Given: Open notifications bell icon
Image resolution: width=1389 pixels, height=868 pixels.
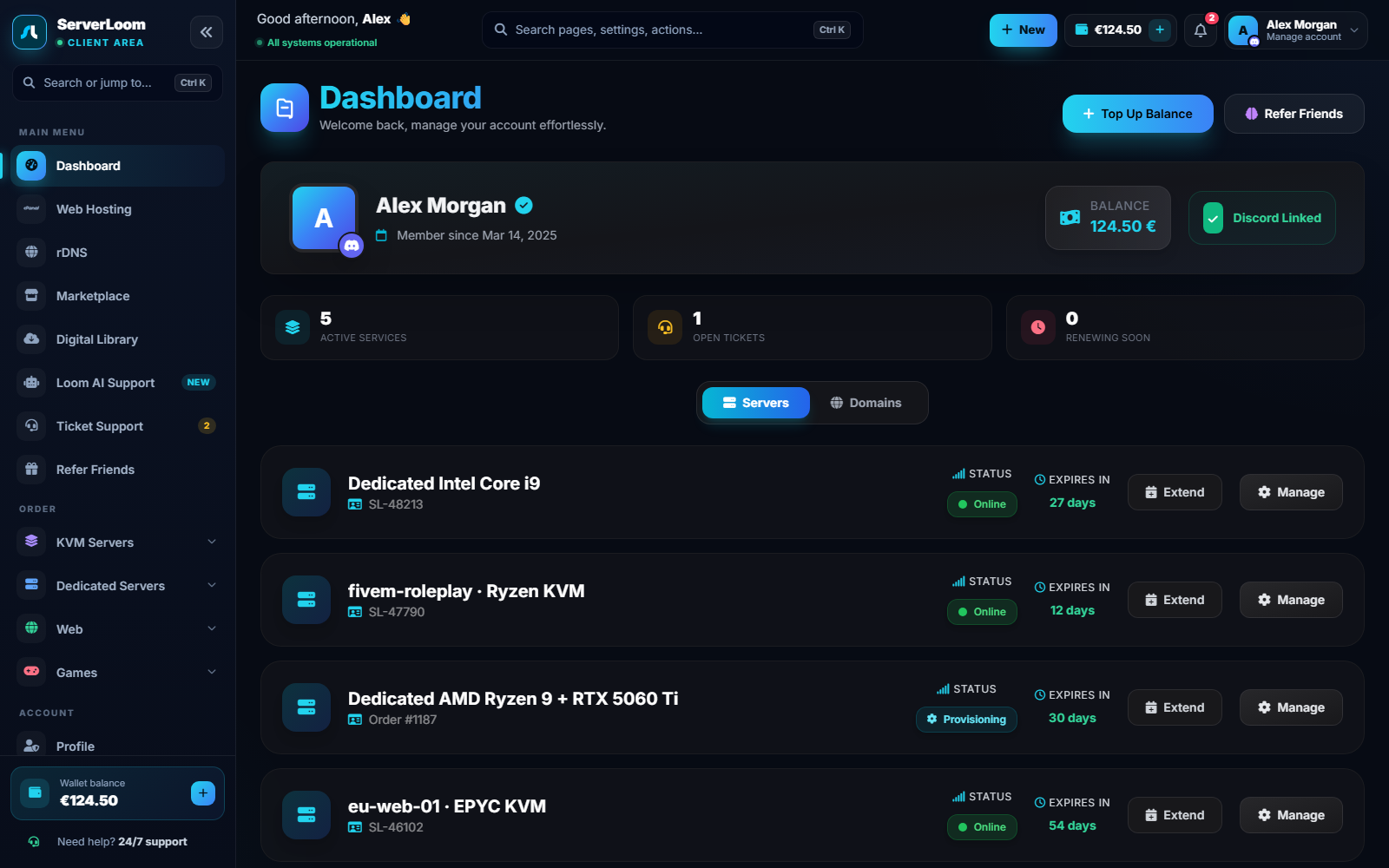Looking at the screenshot, I should [1201, 30].
